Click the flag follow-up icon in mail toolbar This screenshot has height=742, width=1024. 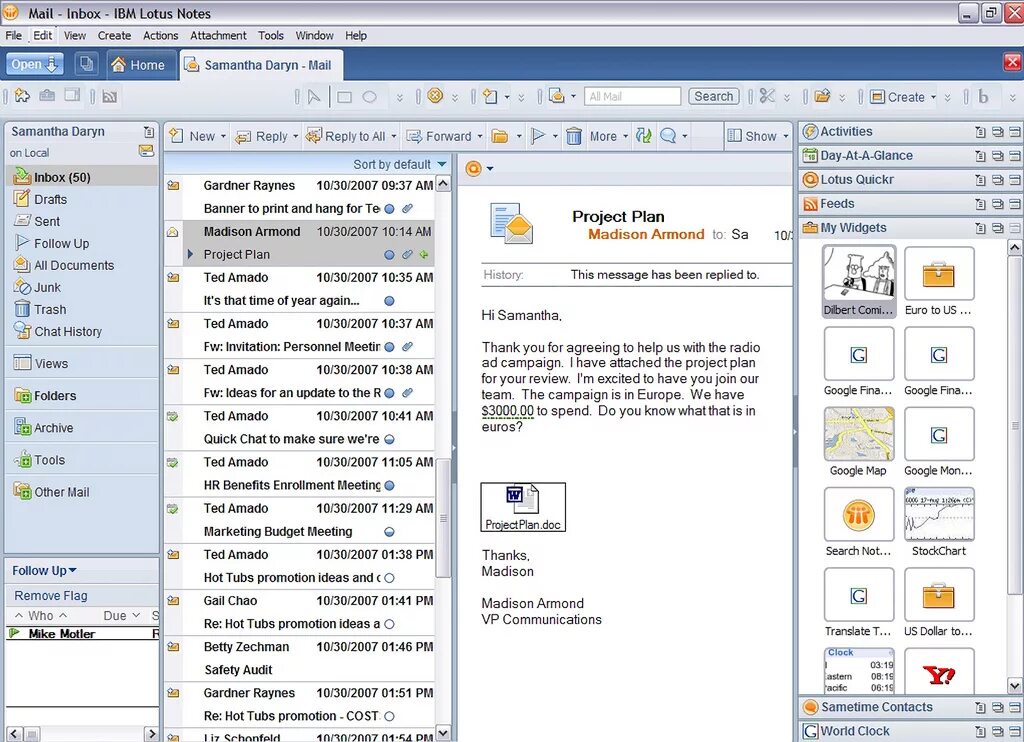point(538,136)
